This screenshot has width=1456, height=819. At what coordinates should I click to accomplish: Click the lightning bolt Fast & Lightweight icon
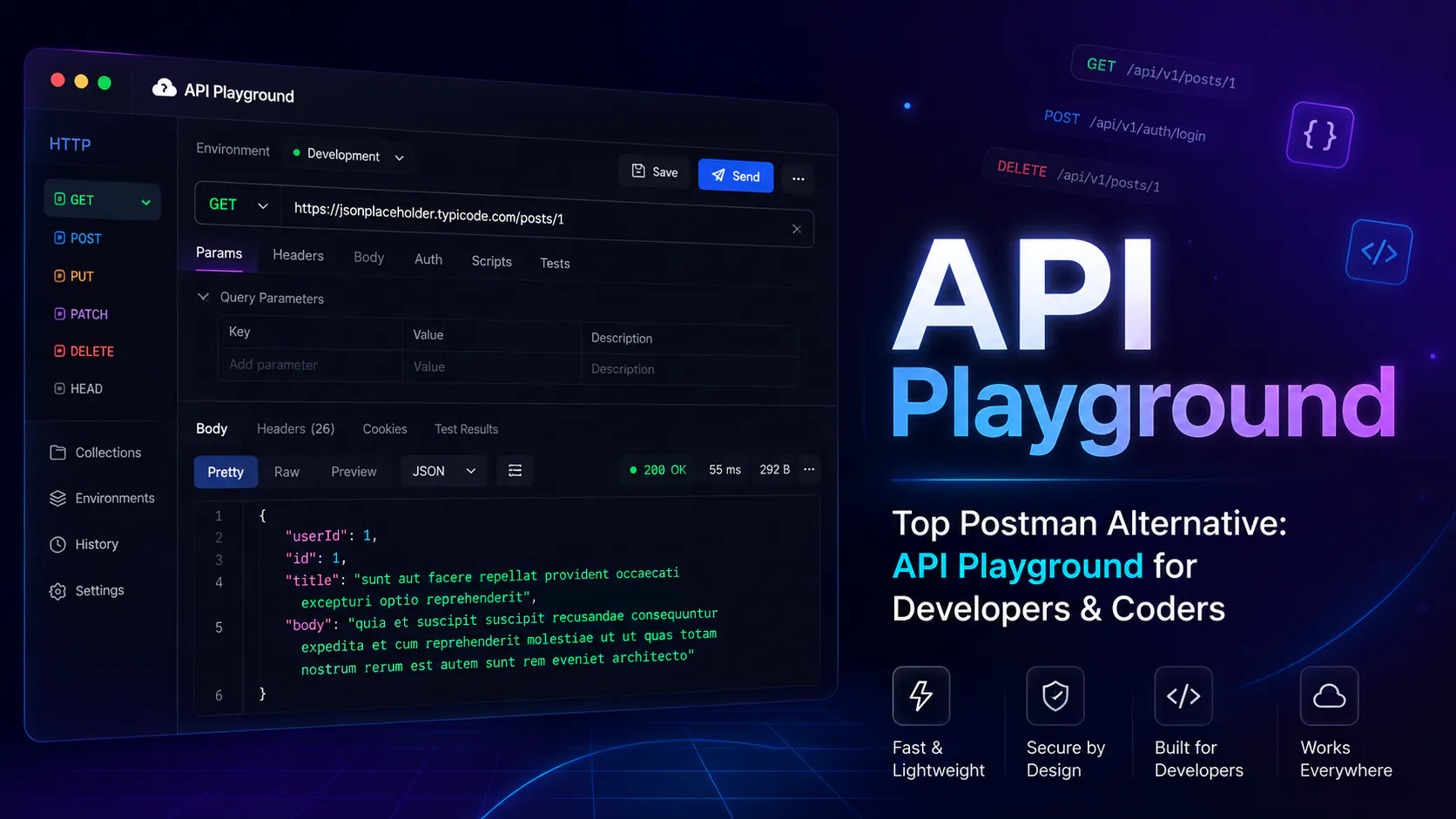[x=921, y=695]
